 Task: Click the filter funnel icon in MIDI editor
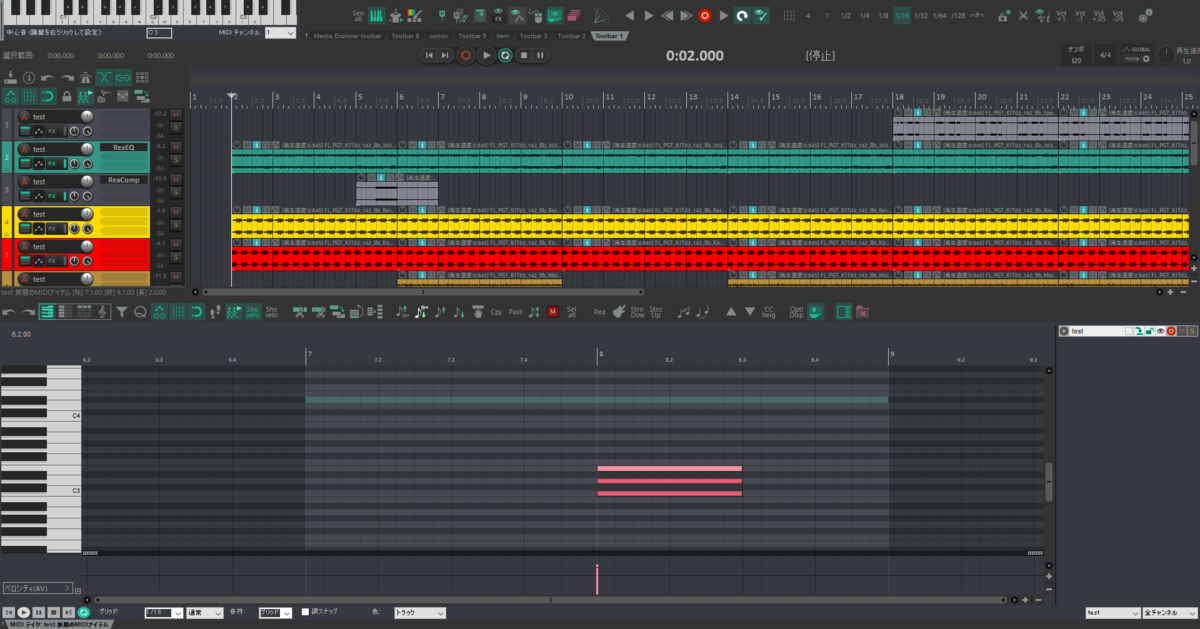click(x=122, y=313)
